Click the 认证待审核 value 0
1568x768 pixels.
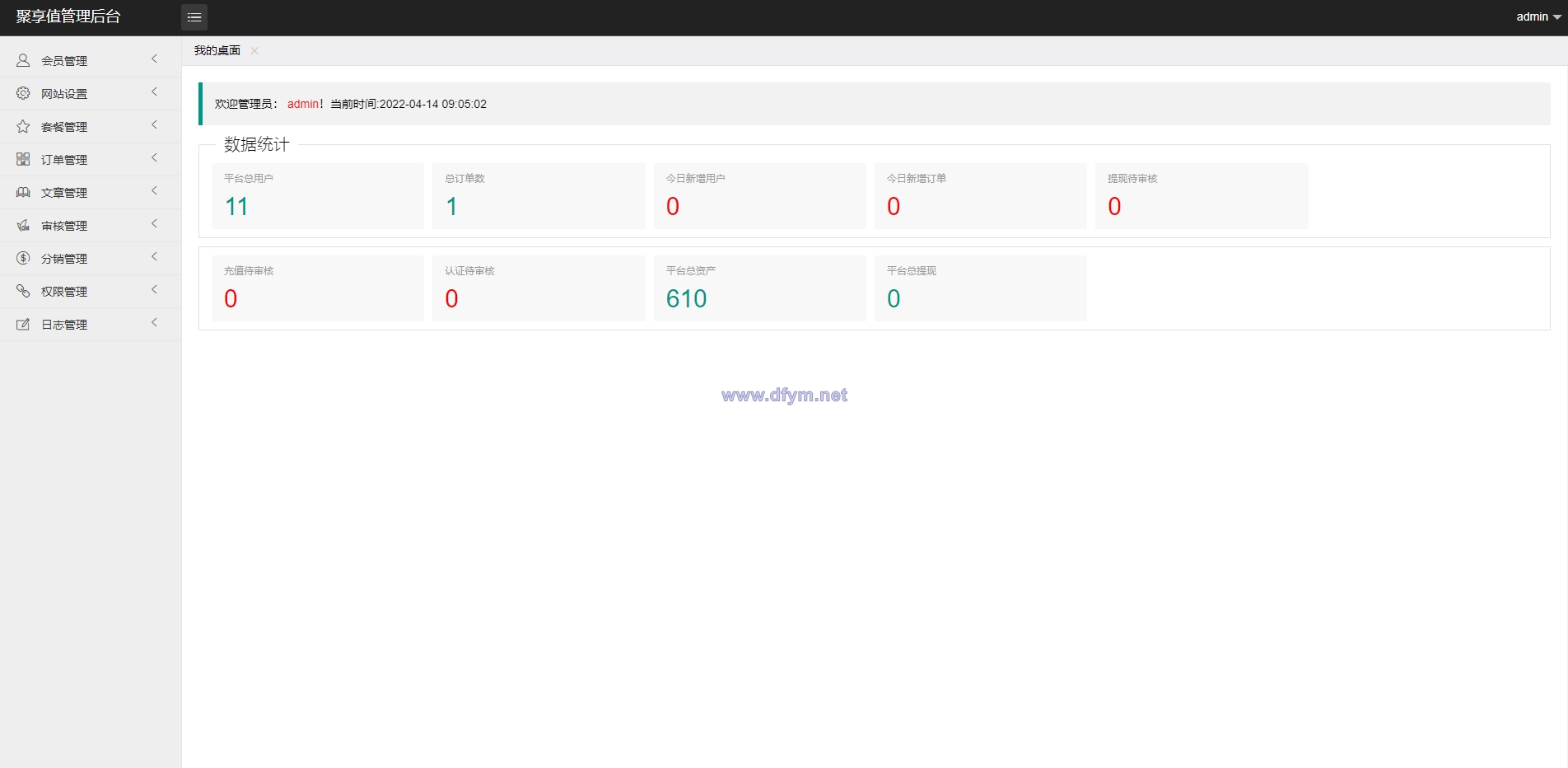pyautogui.click(x=451, y=298)
